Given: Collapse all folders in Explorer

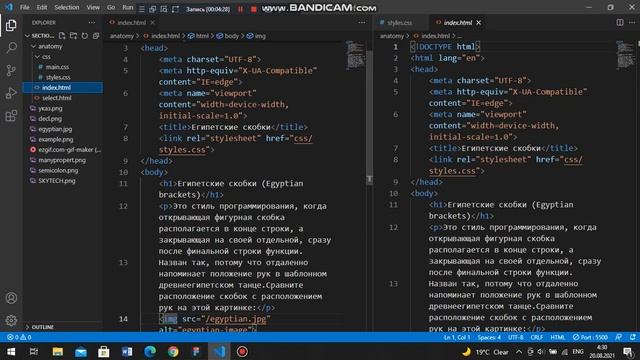Looking at the screenshot, I should pos(96,36).
